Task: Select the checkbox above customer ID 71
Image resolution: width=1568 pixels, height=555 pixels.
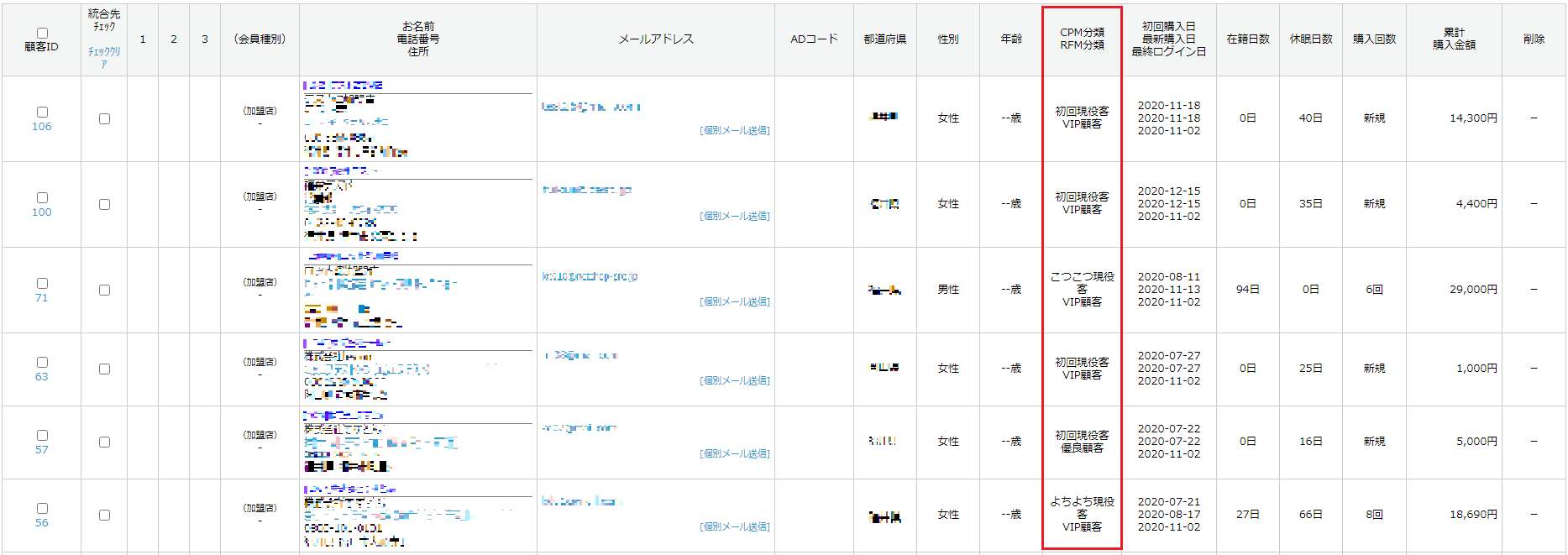Action: click(x=42, y=283)
